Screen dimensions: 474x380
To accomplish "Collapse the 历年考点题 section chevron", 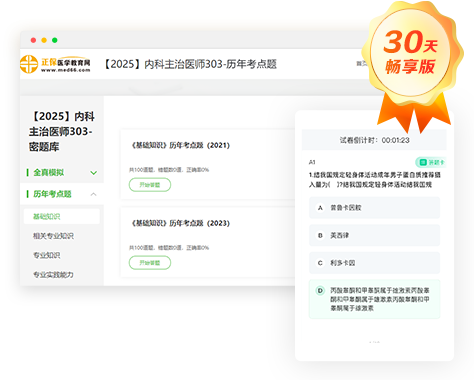I will point(94,194).
